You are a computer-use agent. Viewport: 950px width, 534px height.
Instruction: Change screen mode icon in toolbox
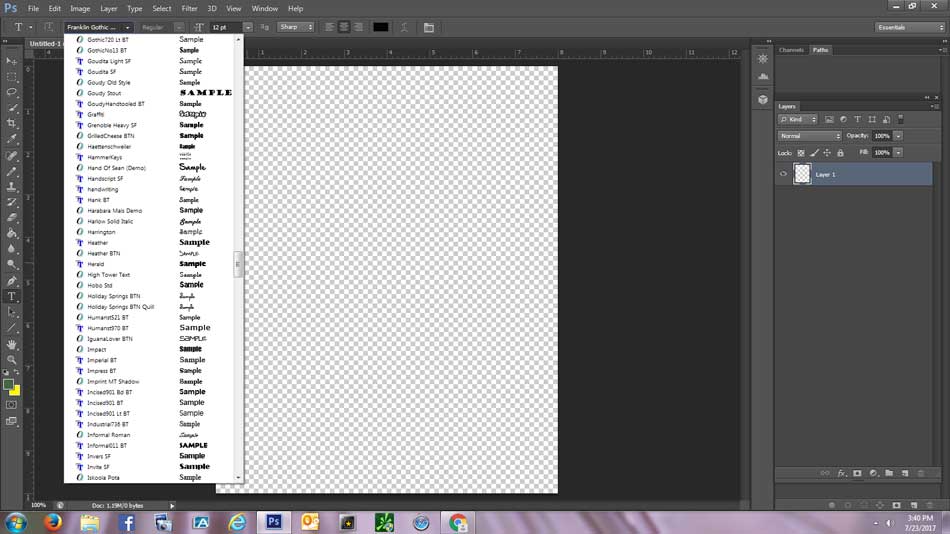(x=12, y=421)
